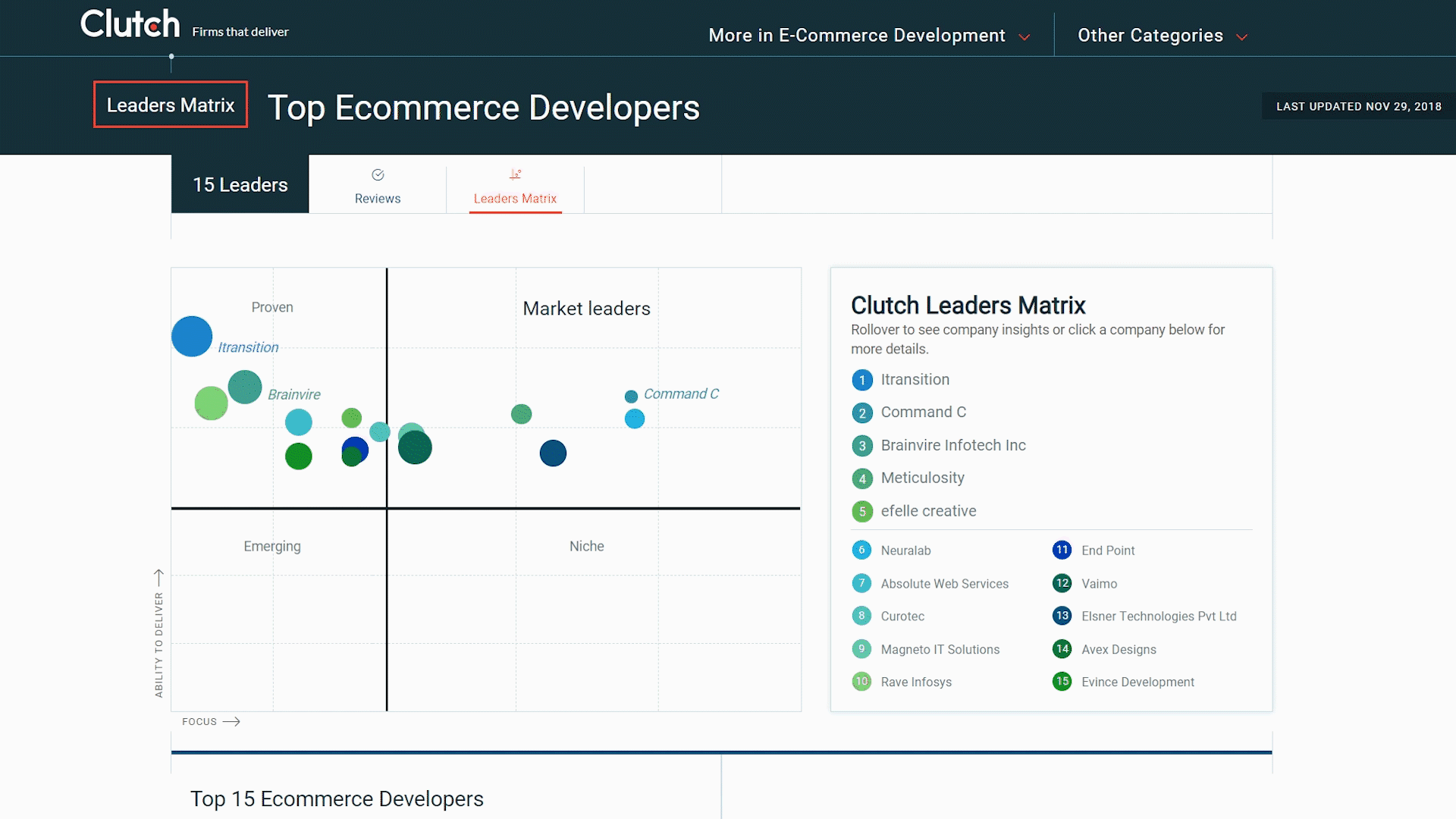Click number 1 badge beside Itransition
1456x819 pixels.
861,380
